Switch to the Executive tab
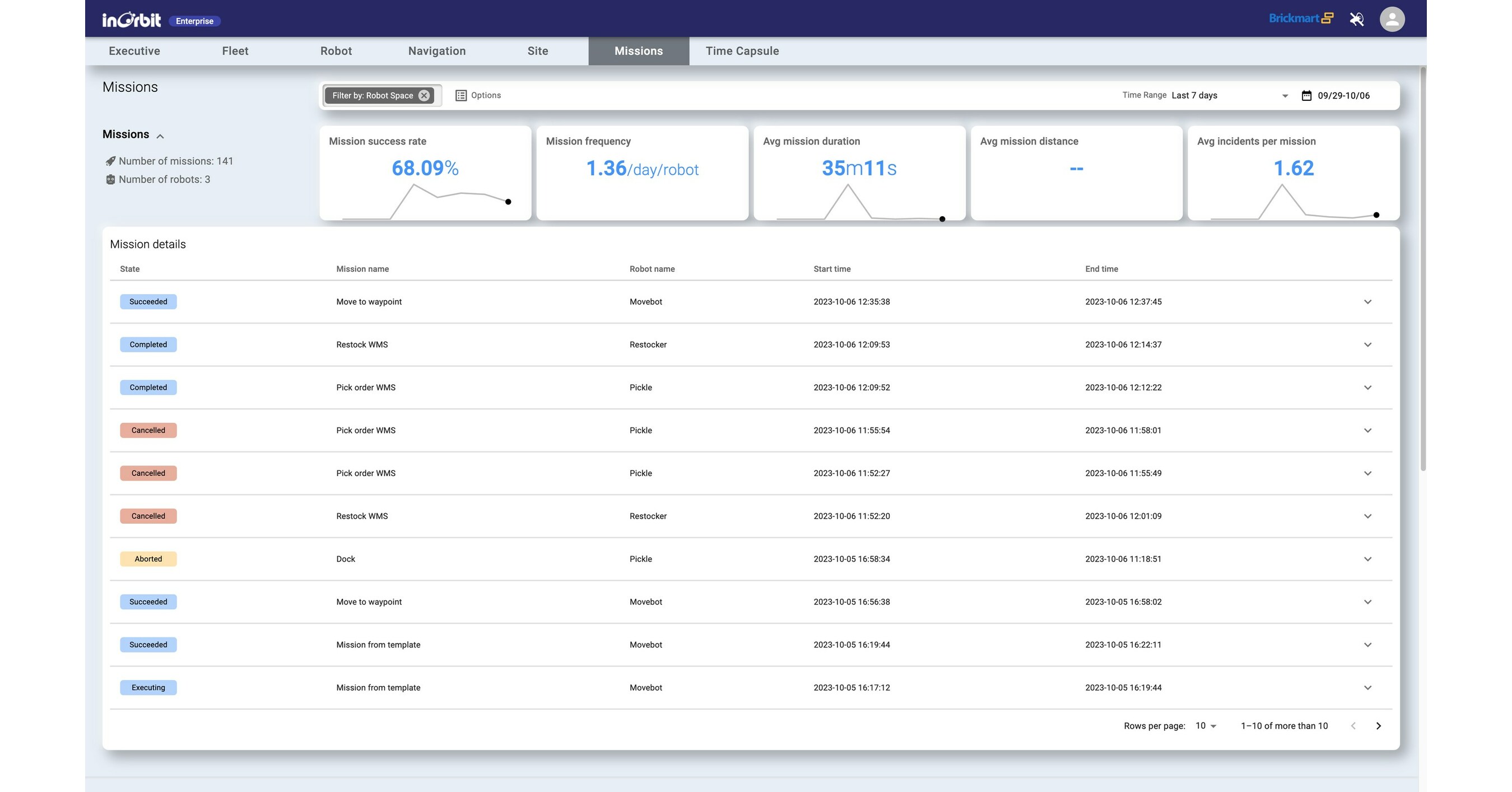The image size is (1512, 792). pyautogui.click(x=134, y=50)
